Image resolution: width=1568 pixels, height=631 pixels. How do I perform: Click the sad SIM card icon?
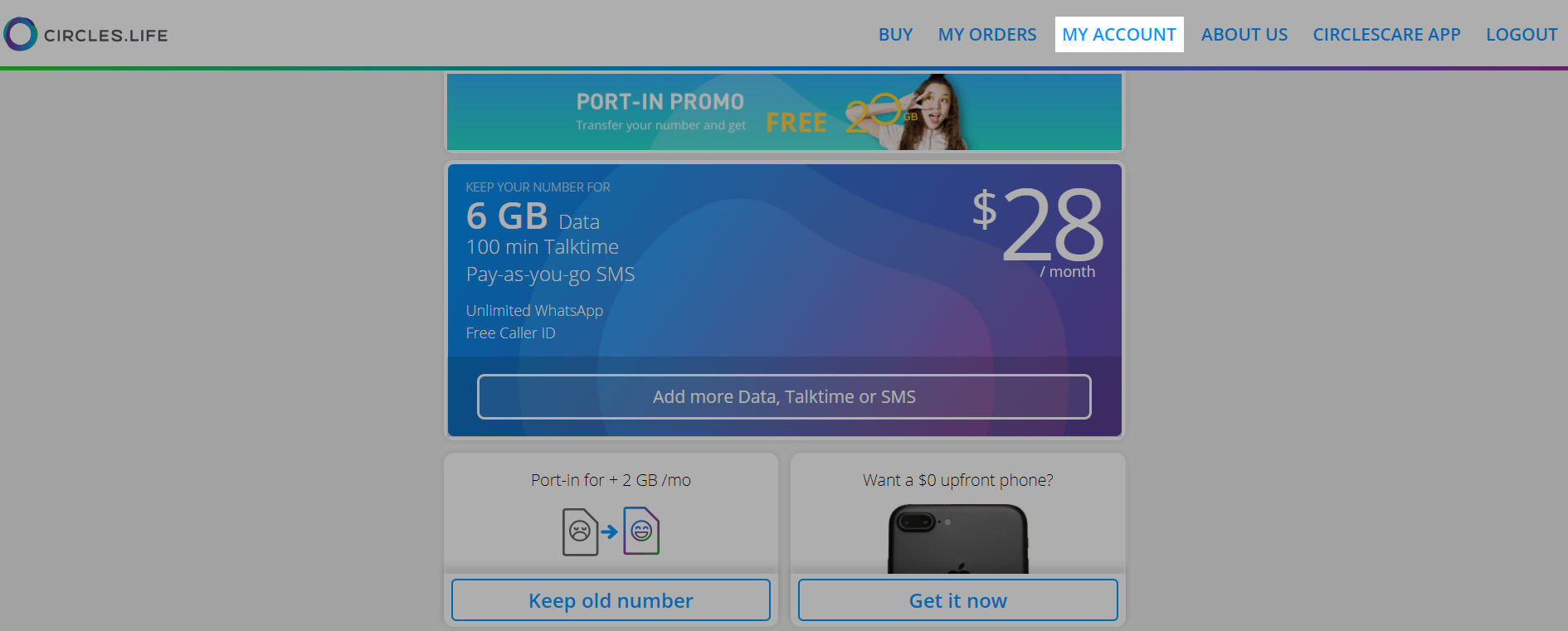click(x=580, y=531)
